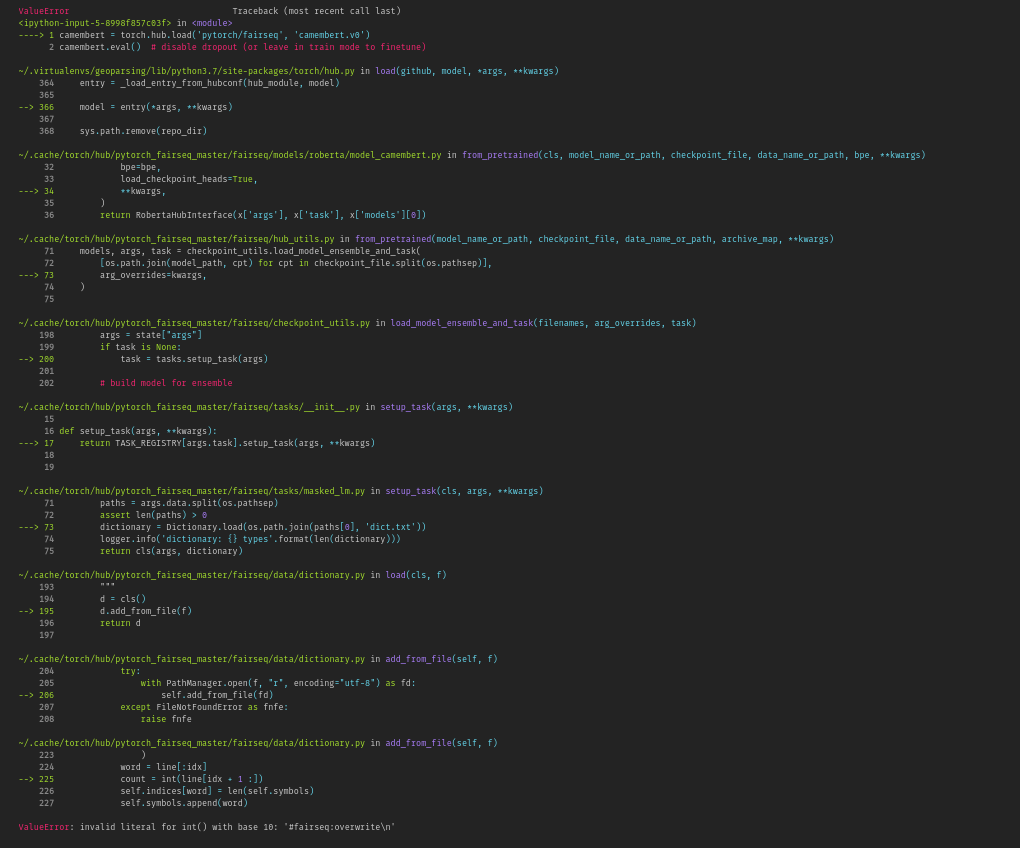1020x848 pixels.
Task: Click line 73 "dictionary = Dictionary.load" code
Action: click(263, 527)
